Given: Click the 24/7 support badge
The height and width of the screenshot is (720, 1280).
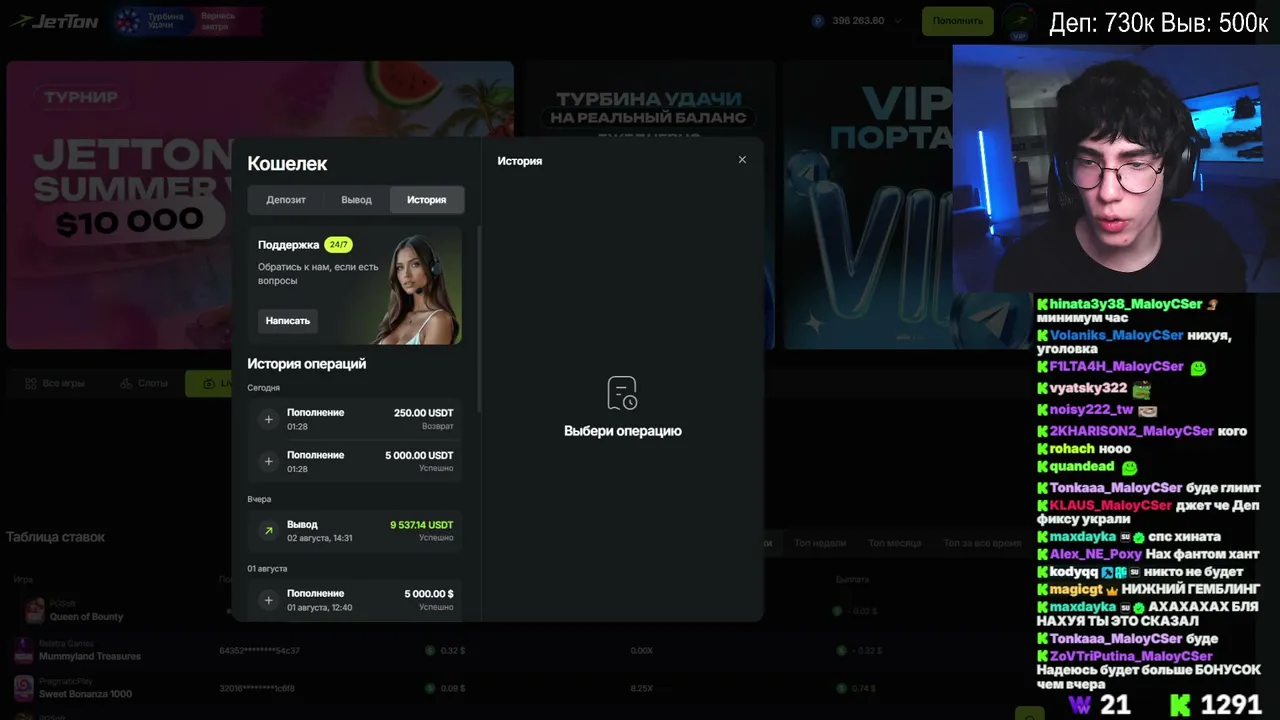Looking at the screenshot, I should [338, 245].
